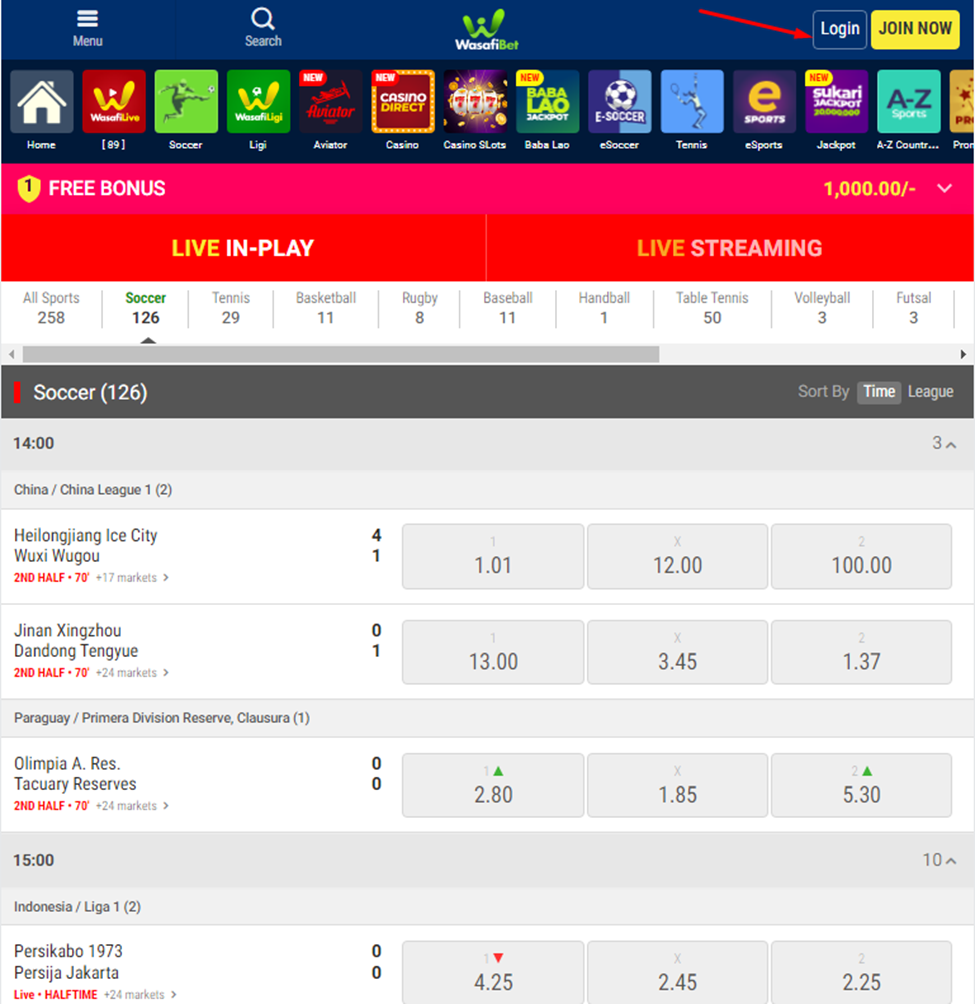Image resolution: width=975 pixels, height=1004 pixels.
Task: Bet on Olimpia A. Res. win at 2.80
Action: (x=493, y=785)
